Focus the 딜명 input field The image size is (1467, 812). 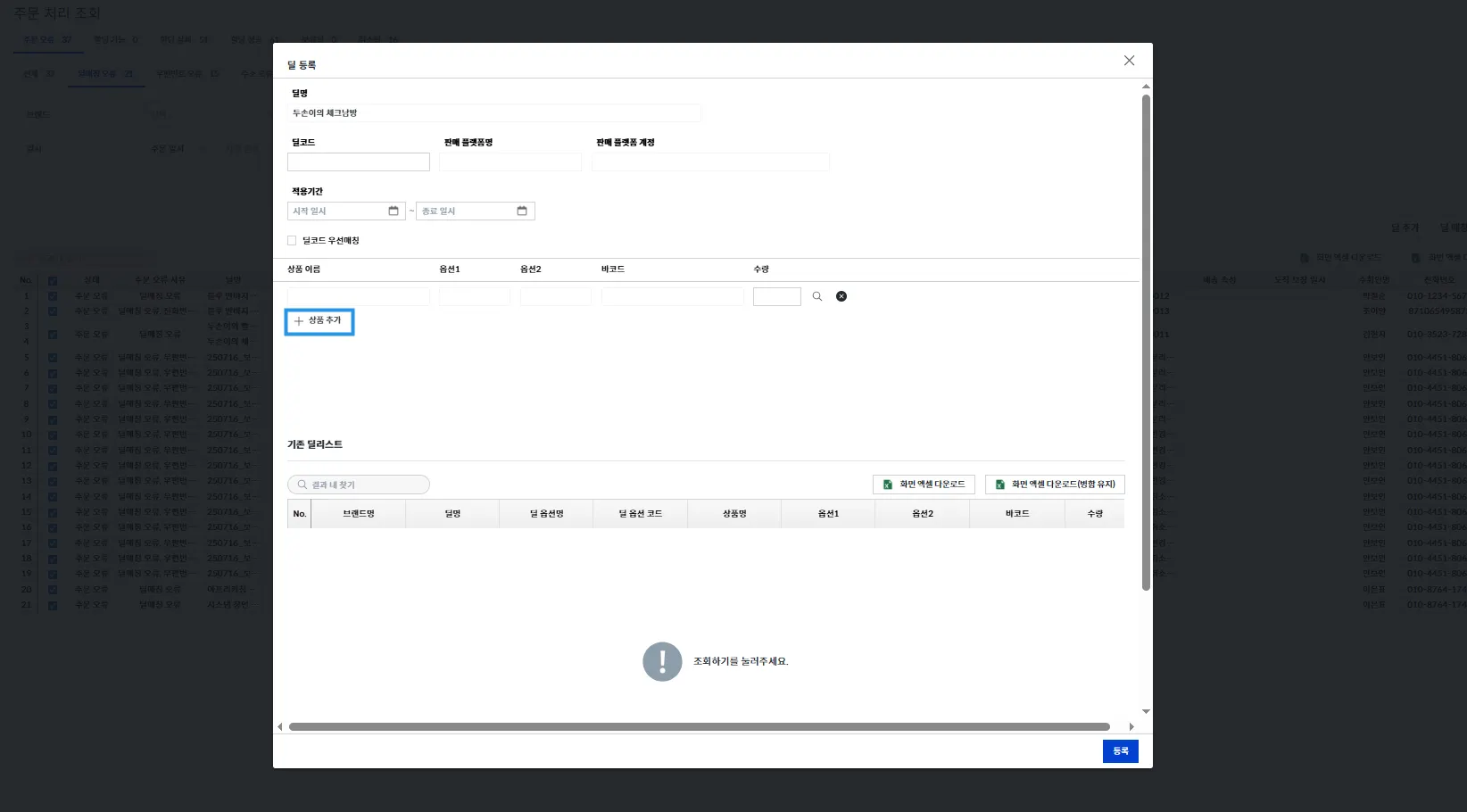coord(494,113)
